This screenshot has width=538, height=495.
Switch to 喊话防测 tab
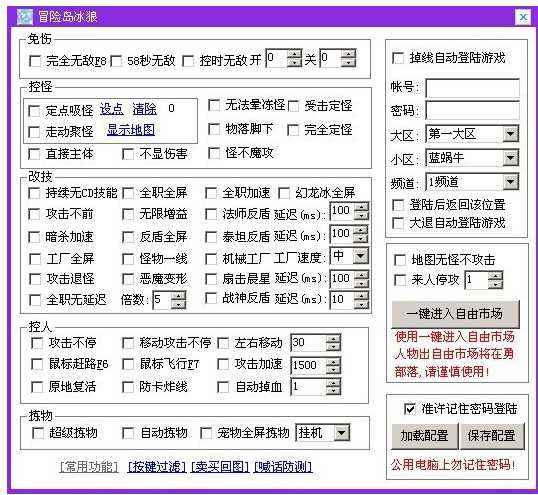[x=283, y=467]
